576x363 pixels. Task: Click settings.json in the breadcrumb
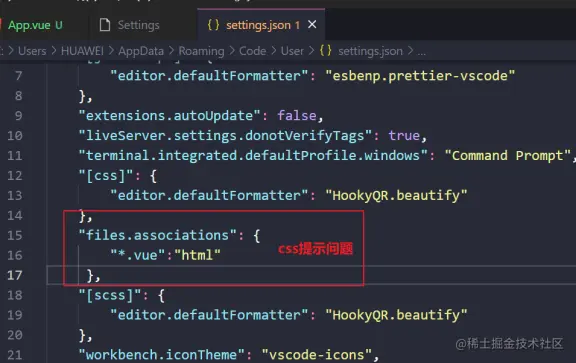pos(370,51)
